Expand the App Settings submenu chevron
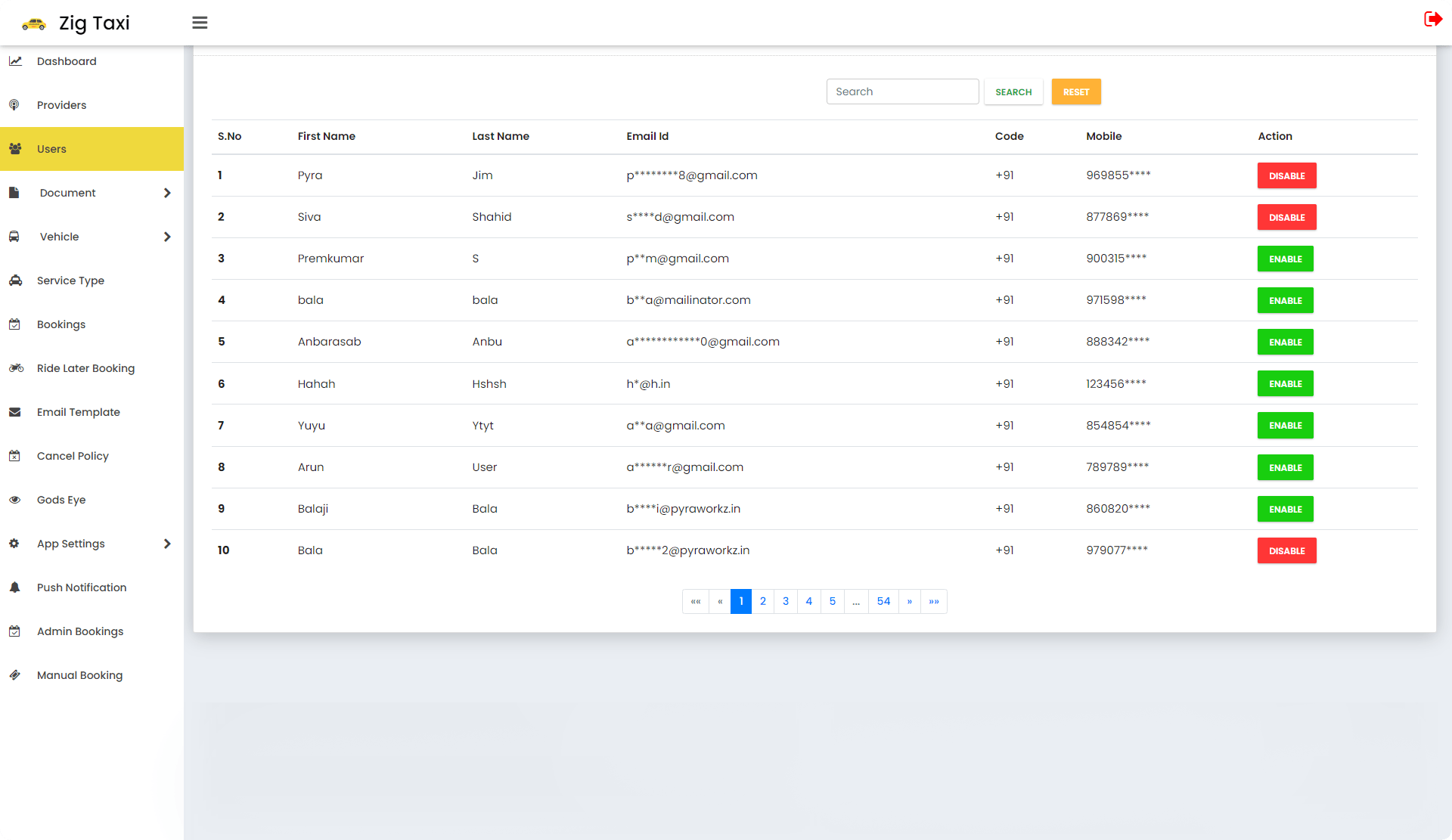The height and width of the screenshot is (840, 1452). [167, 544]
